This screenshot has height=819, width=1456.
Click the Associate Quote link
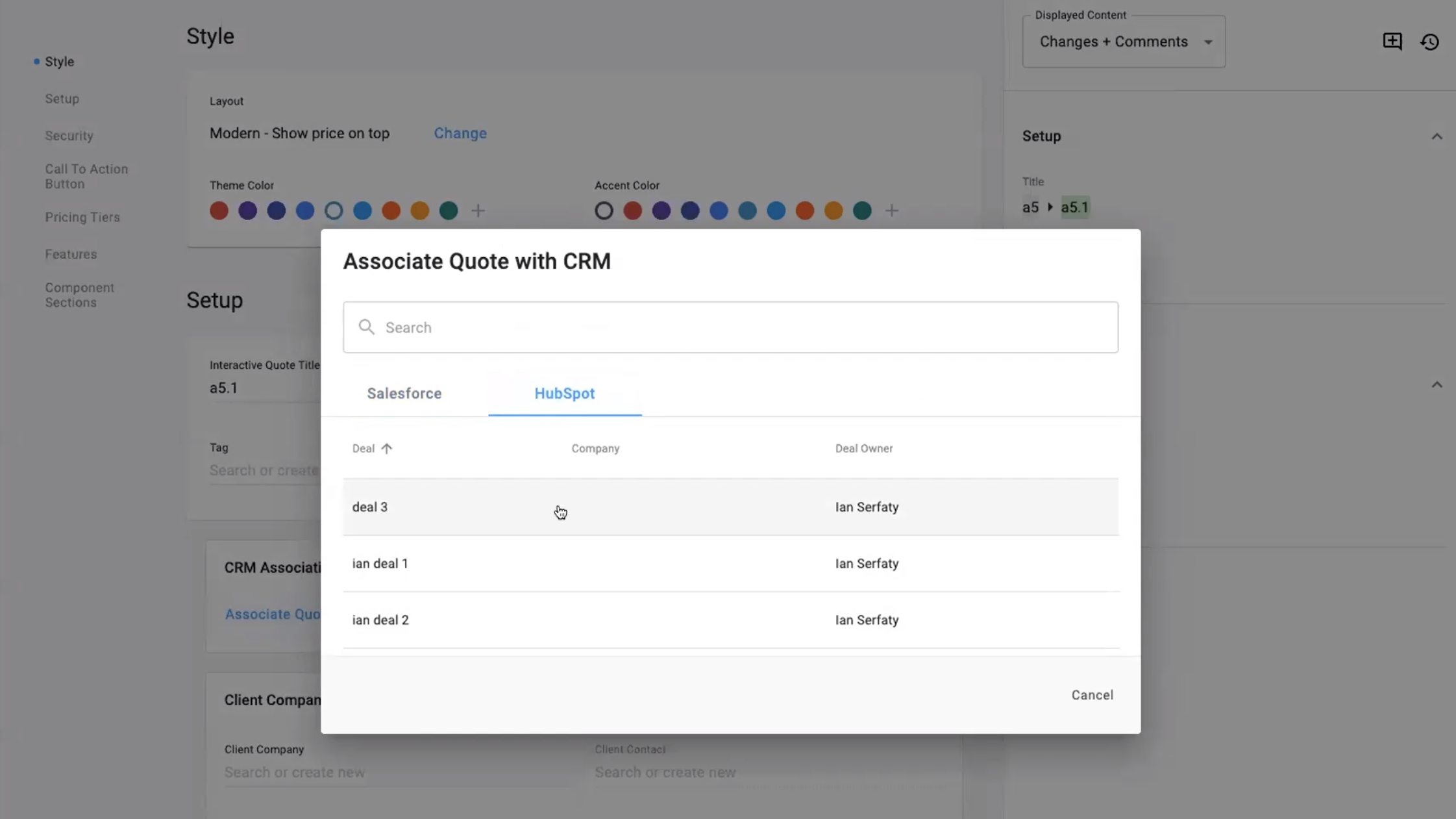[273, 614]
